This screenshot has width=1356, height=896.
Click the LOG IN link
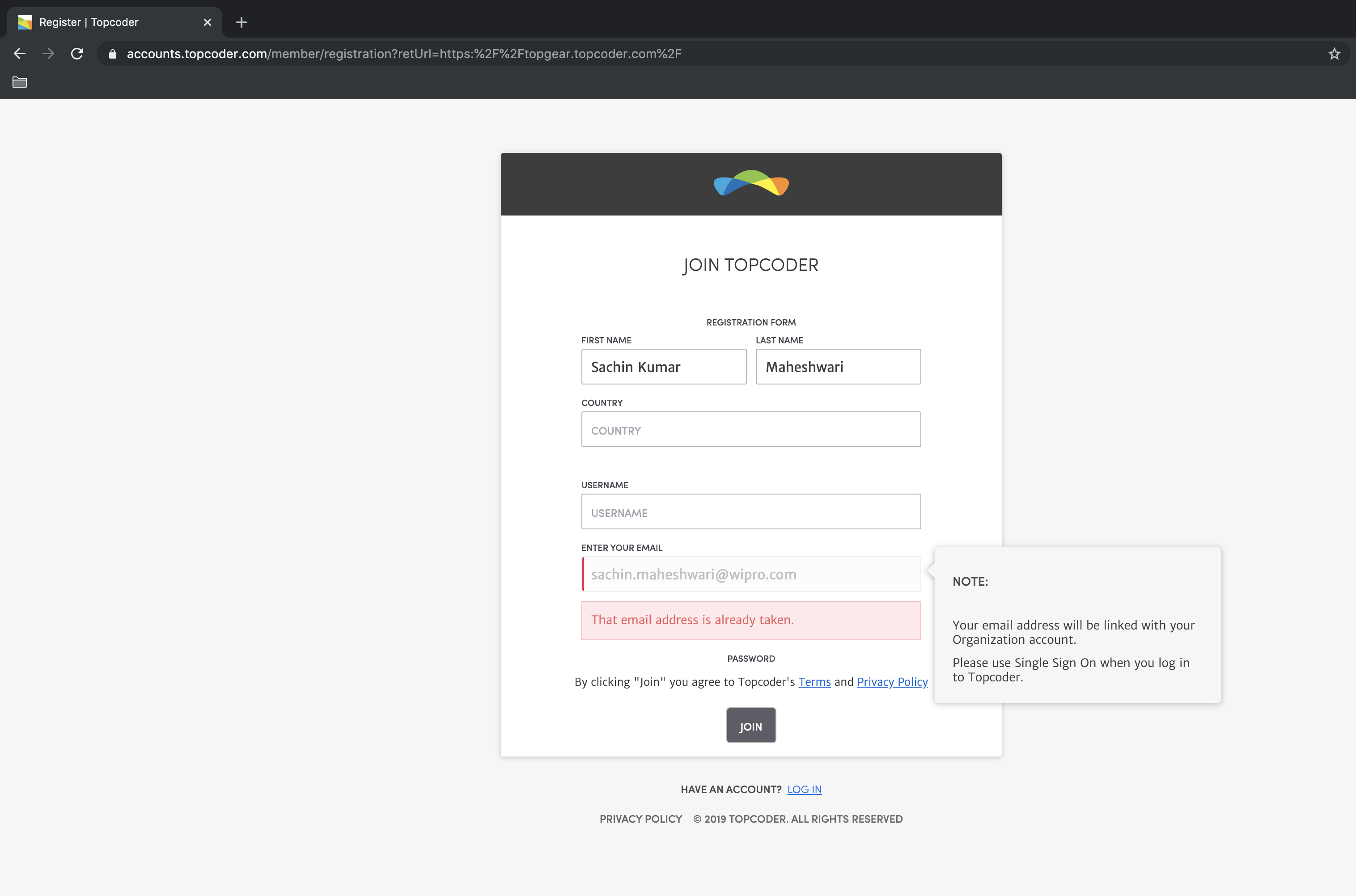[x=804, y=789]
